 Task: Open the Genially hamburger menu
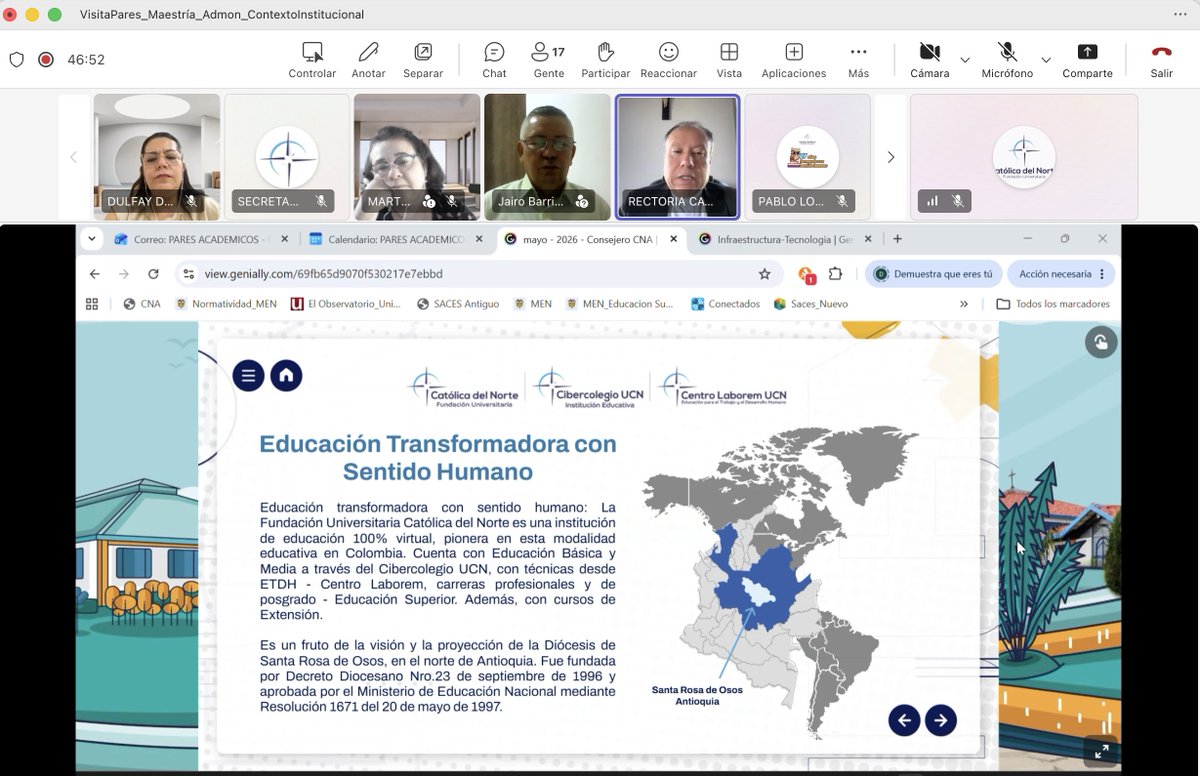(248, 376)
